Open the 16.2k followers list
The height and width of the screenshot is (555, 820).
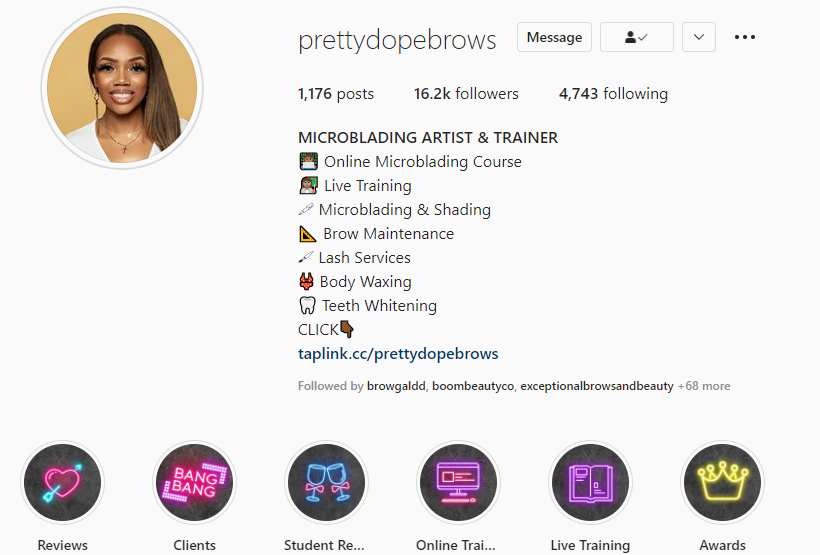pos(466,94)
